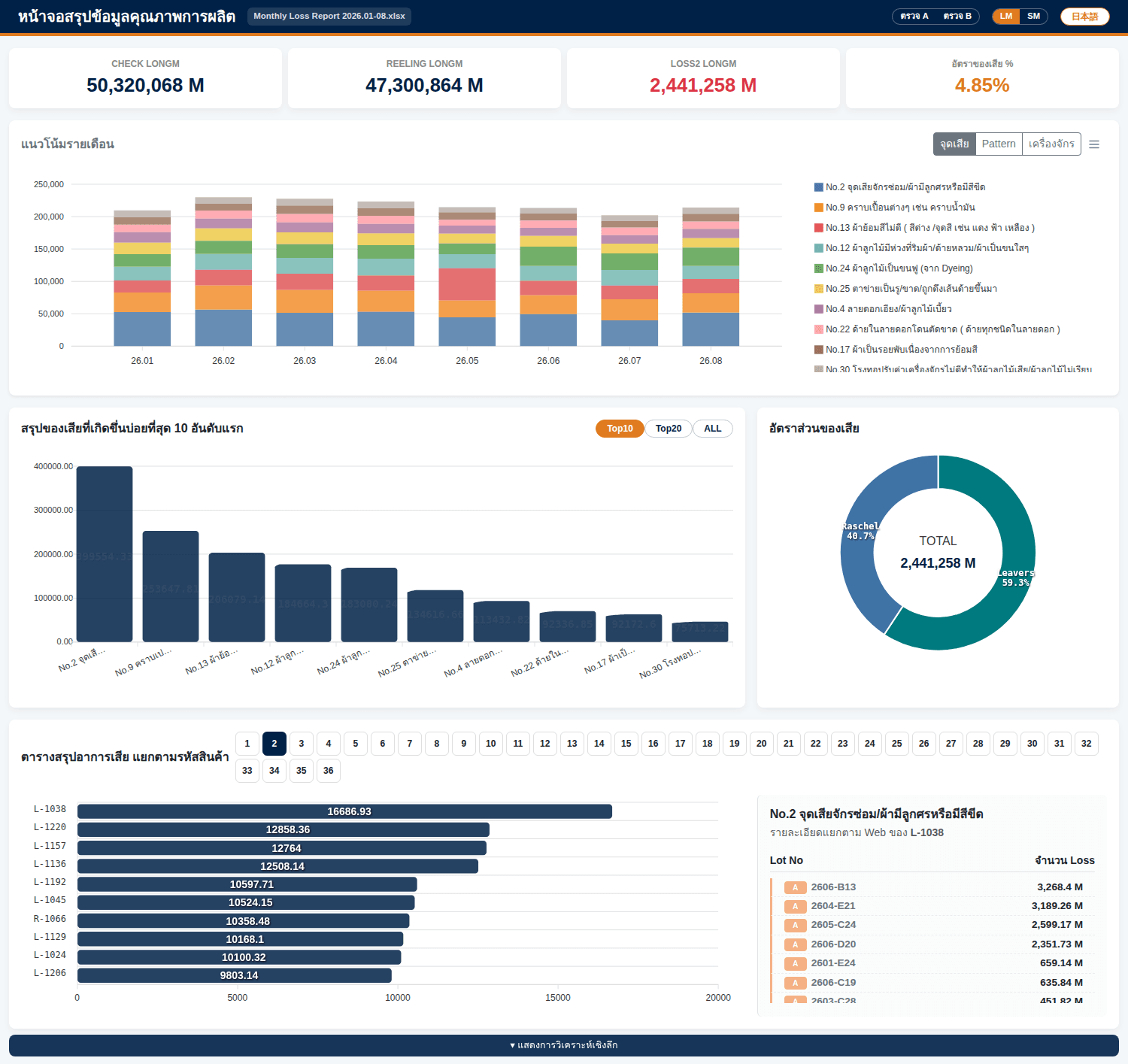This screenshot has height=1064, width=1128.
Task: Open the chart hamburger menu icon
Action: [1094, 144]
